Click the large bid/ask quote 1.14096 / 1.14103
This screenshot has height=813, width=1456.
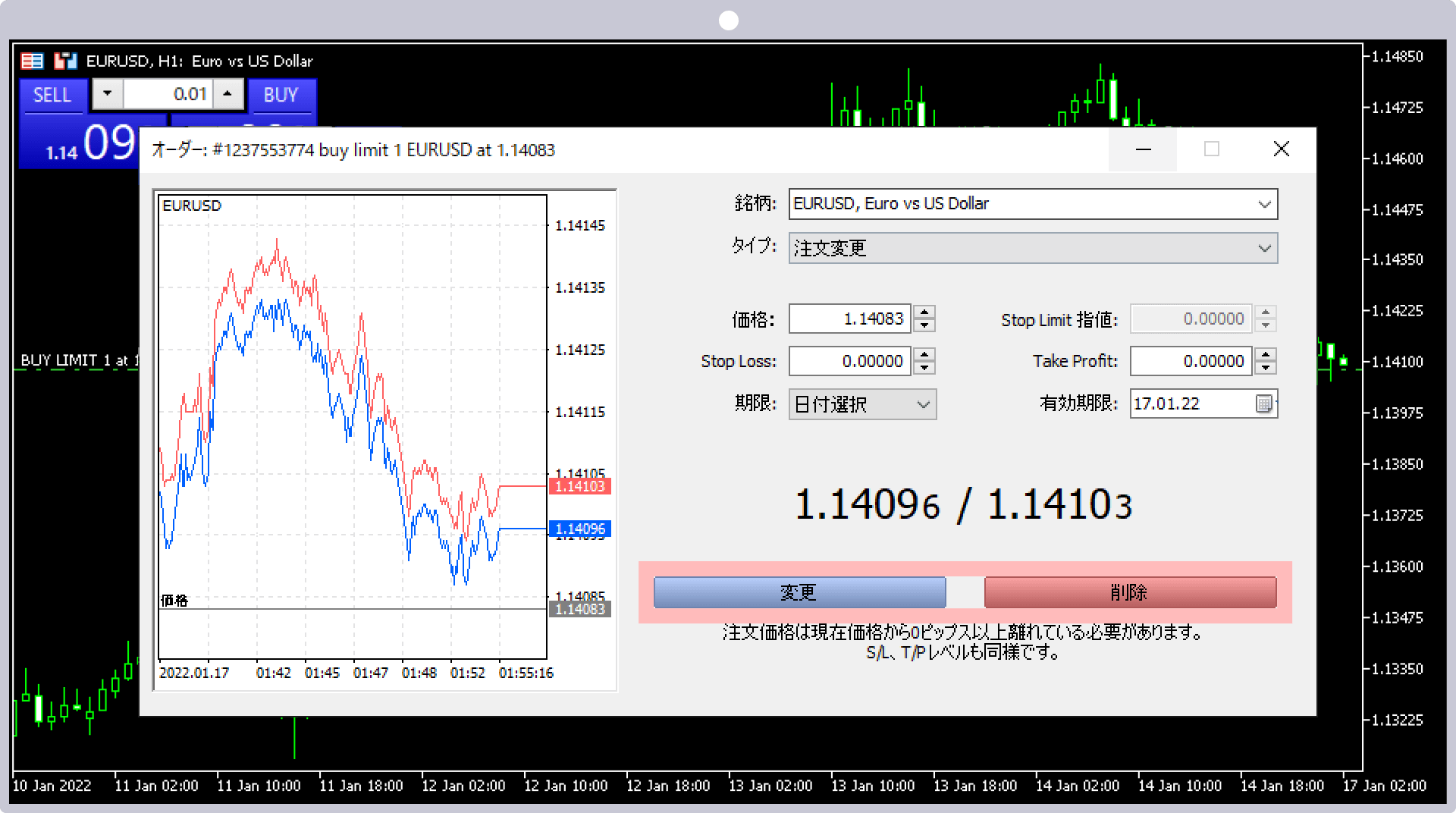(964, 505)
